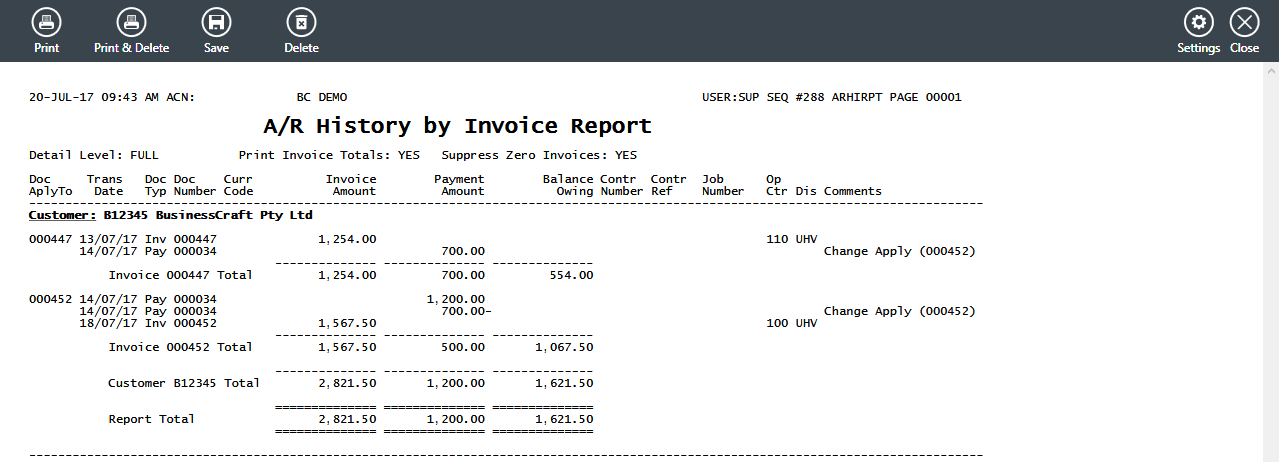The image size is (1279, 462).
Task: Click invoice amount 1,254.00 on 13/07/17 row
Action: click(x=347, y=239)
